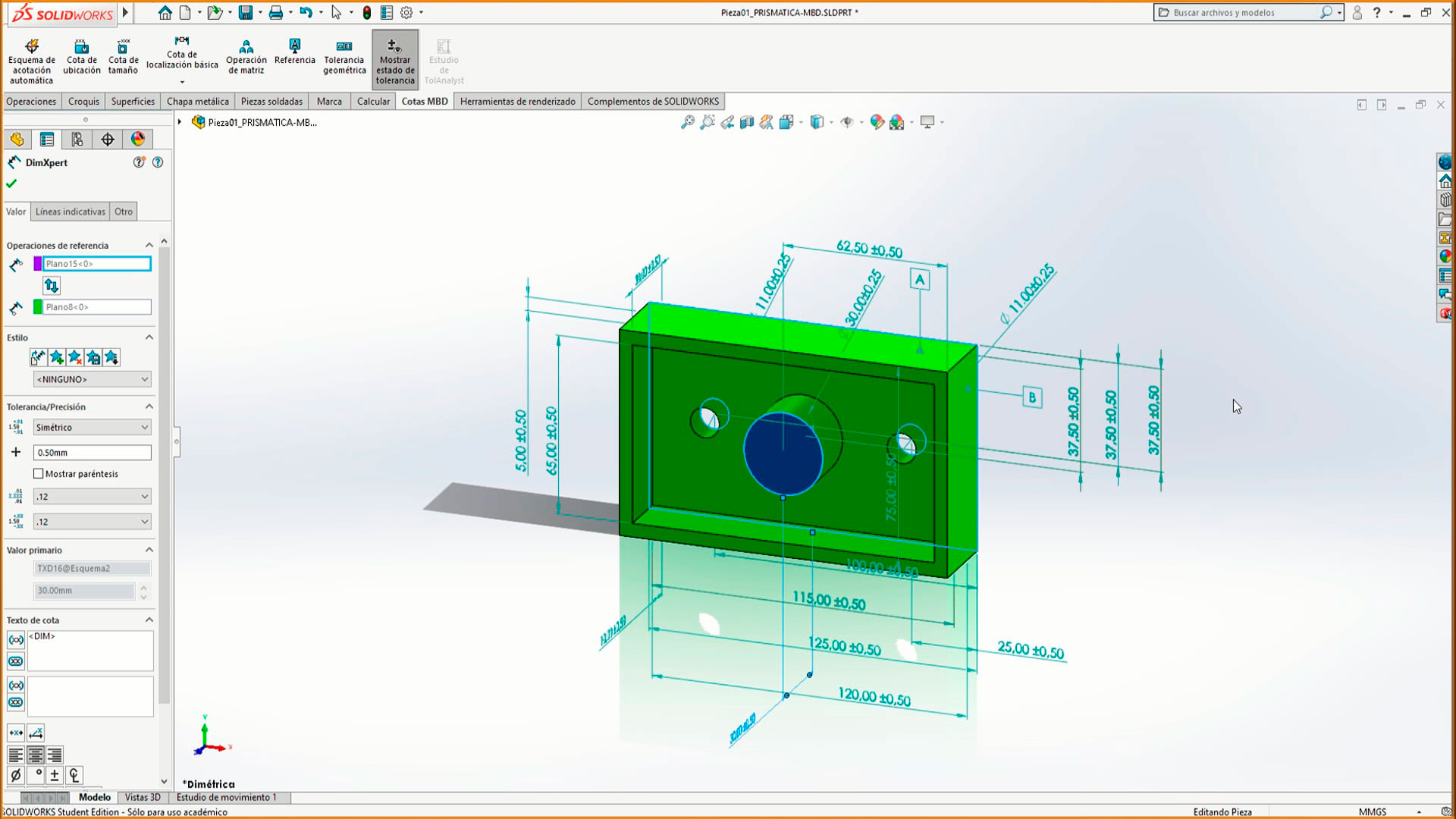1456x819 pixels.
Task: Select Esquema de acotación automática
Action: (x=32, y=60)
